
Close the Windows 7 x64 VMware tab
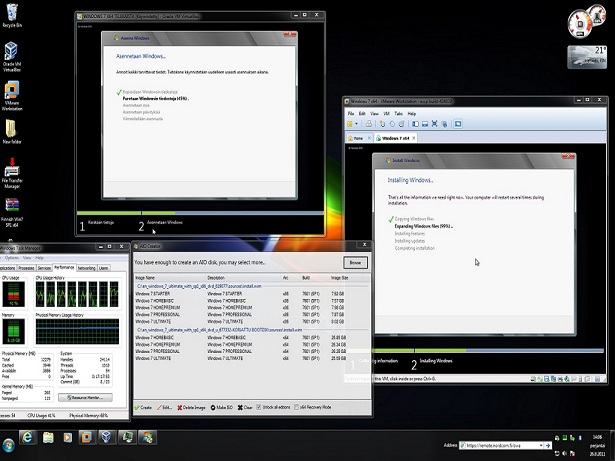(x=414, y=138)
